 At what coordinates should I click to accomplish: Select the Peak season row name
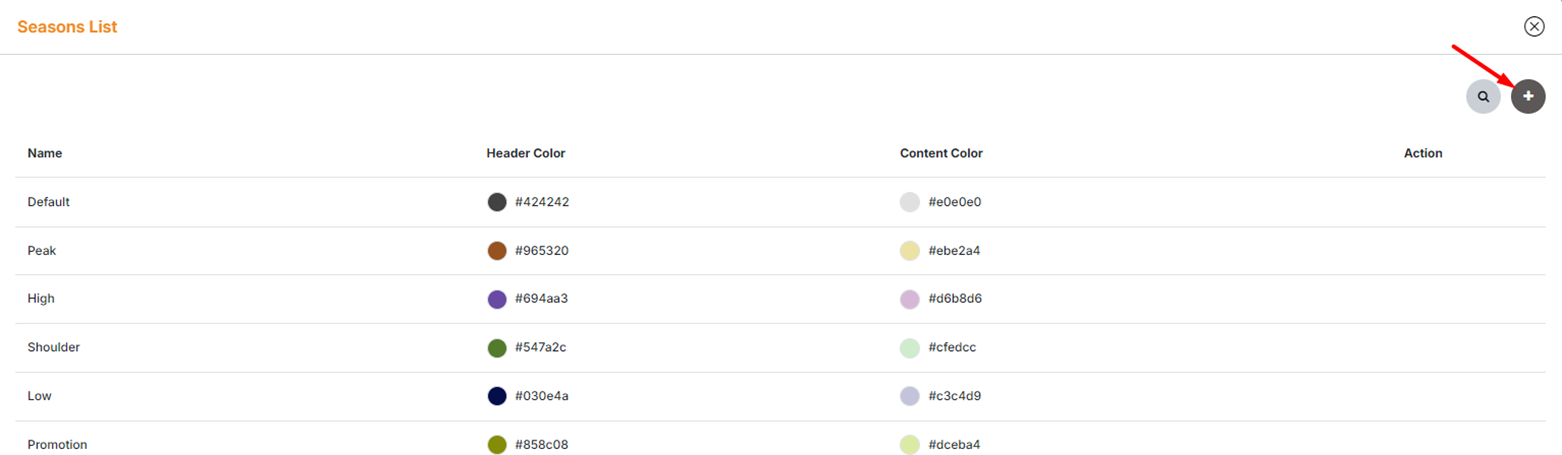pos(42,250)
